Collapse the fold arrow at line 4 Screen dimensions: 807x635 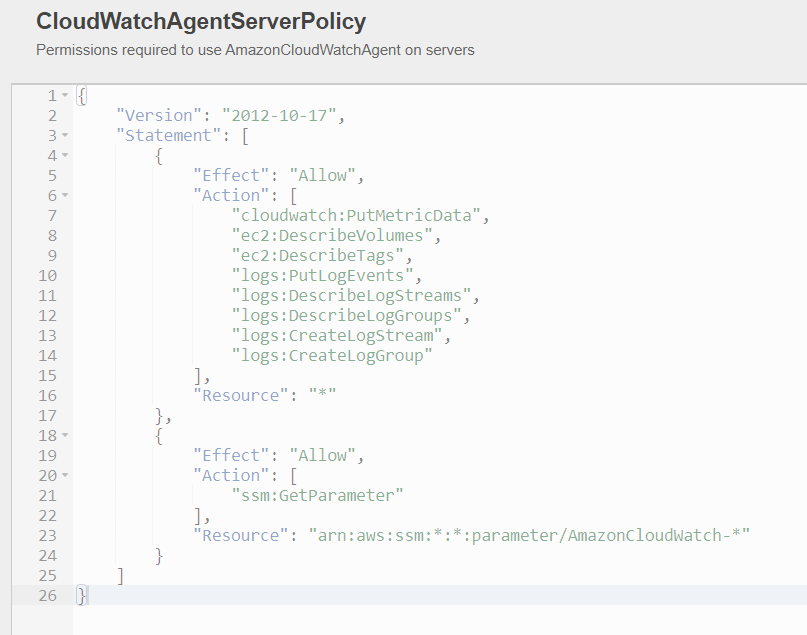coord(65,155)
